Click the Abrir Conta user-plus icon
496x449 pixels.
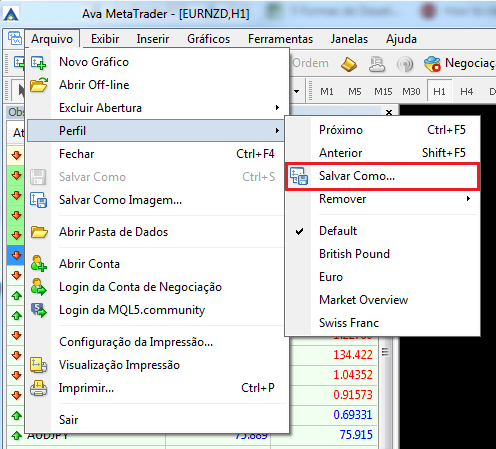[x=38, y=264]
